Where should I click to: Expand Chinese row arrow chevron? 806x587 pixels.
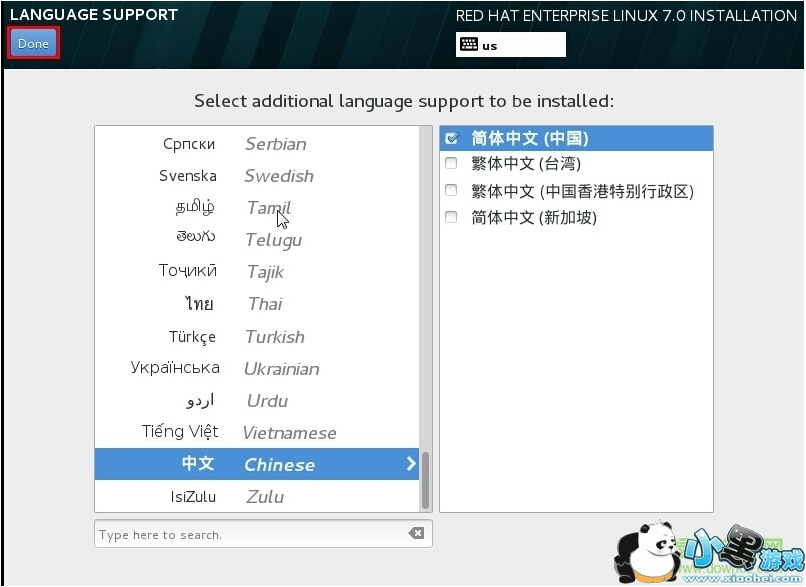[411, 464]
